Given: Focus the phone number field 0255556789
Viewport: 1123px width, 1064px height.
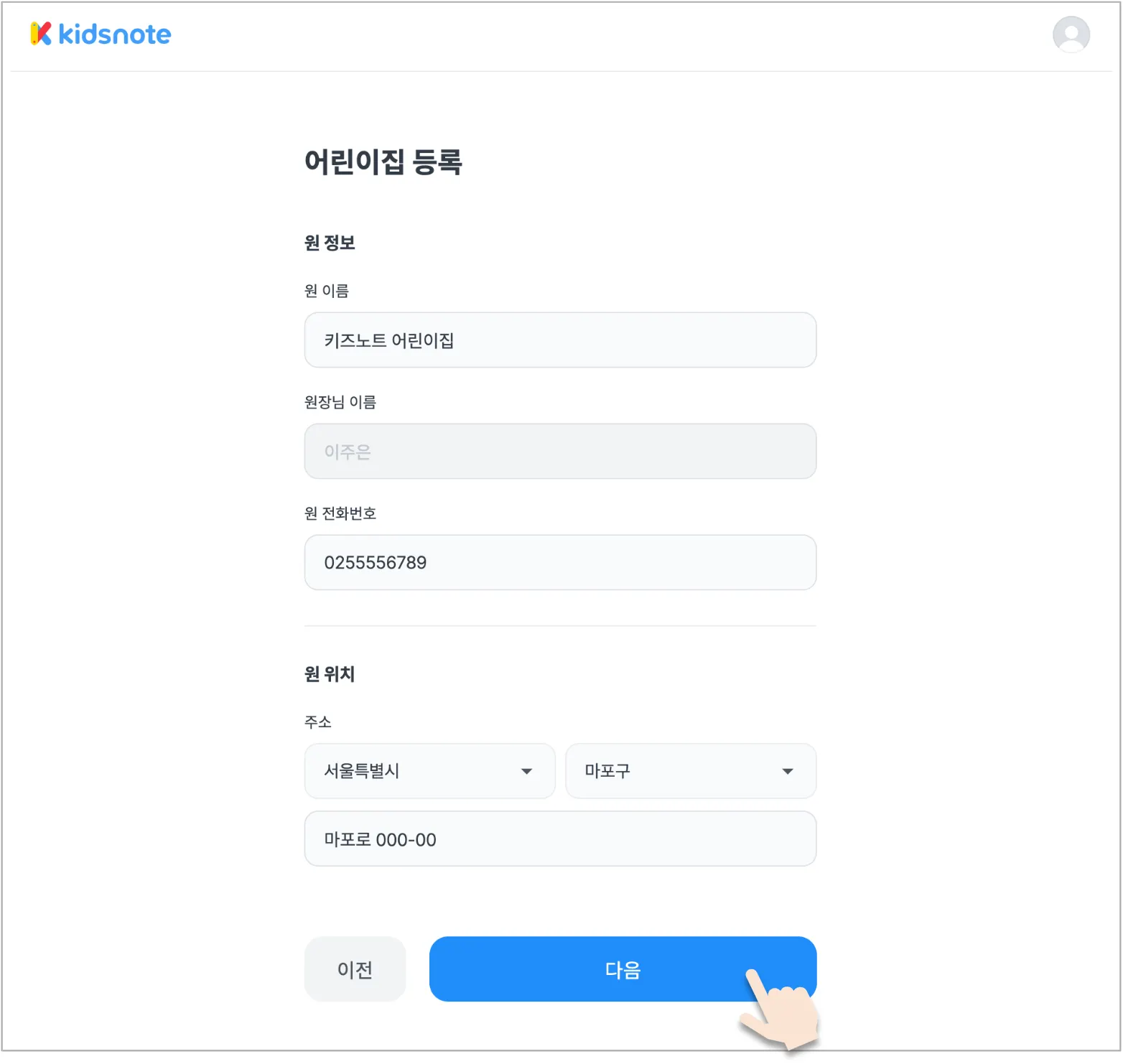Looking at the screenshot, I should pyautogui.click(x=560, y=563).
